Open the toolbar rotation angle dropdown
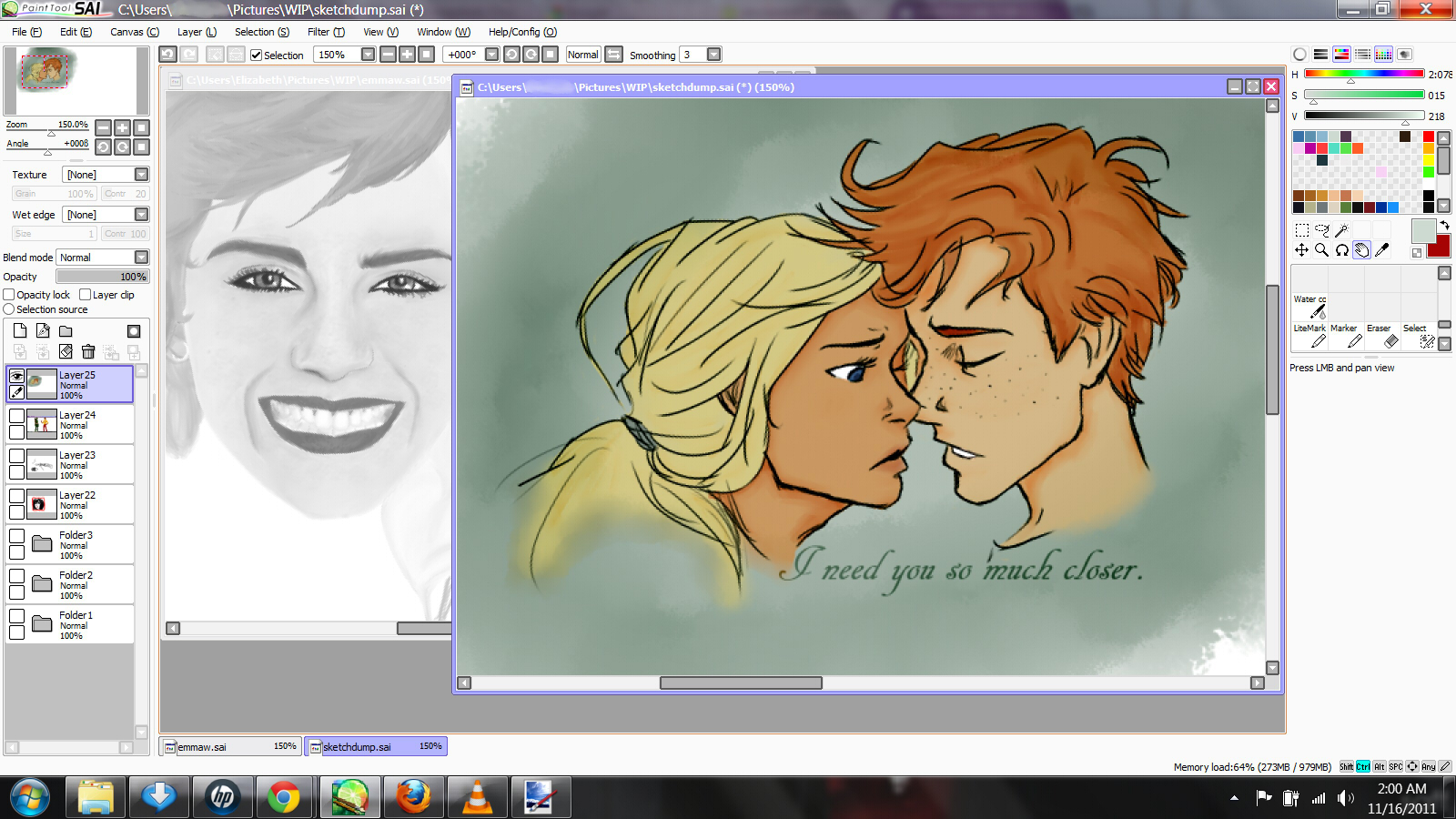Viewport: 1456px width, 819px height. click(491, 55)
